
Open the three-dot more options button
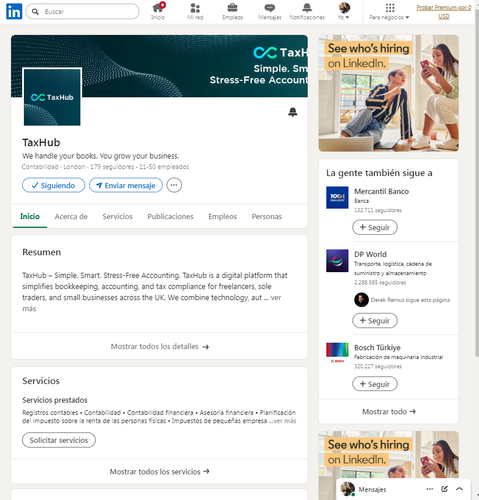coord(174,185)
